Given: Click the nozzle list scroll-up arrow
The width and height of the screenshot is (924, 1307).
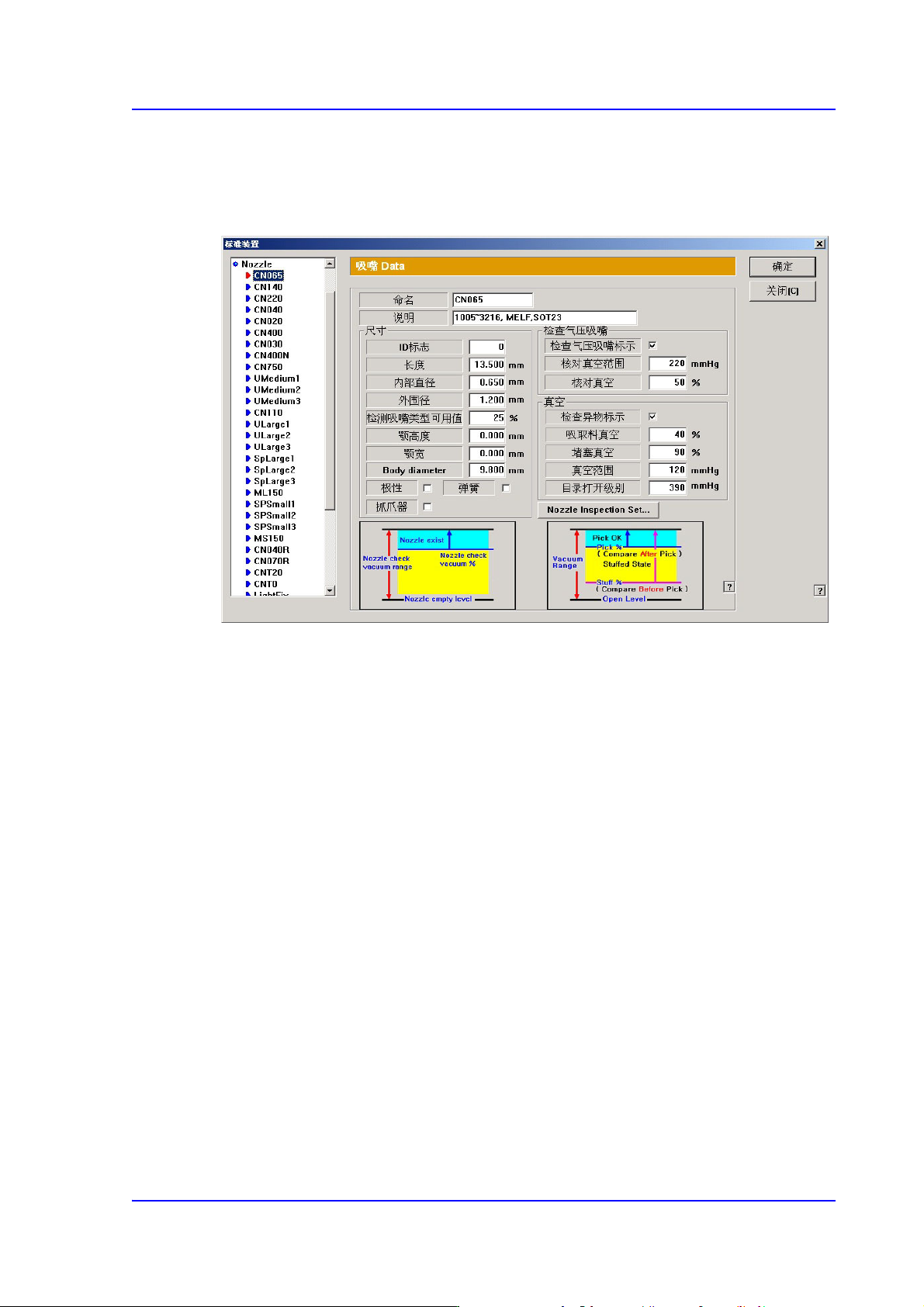Looking at the screenshot, I should 330,264.
